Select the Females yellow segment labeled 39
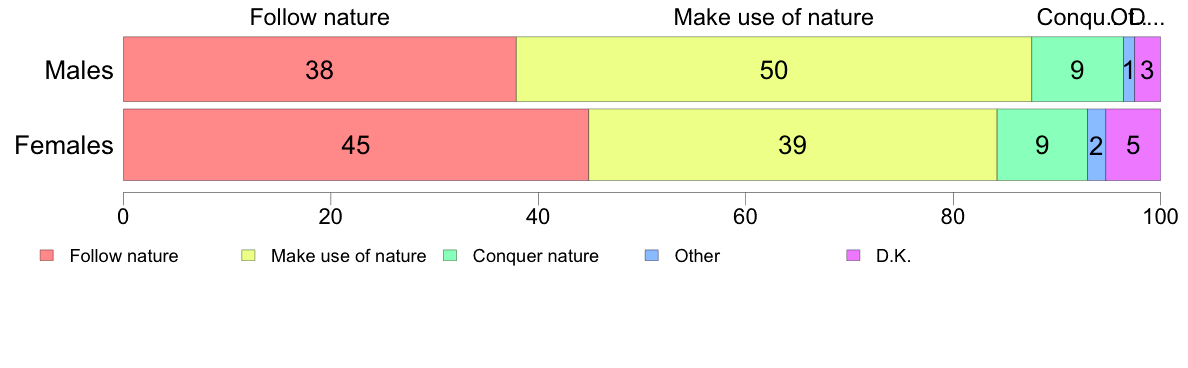This screenshot has width=1188, height=368. tap(793, 145)
